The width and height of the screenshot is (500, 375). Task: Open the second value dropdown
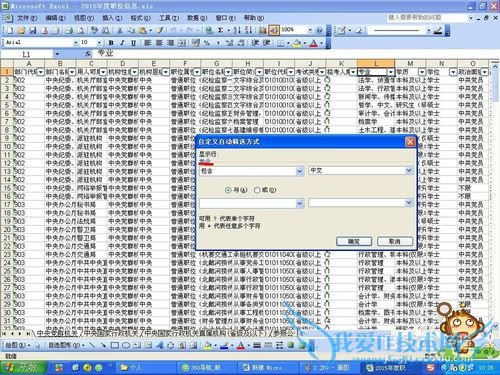coord(409,203)
